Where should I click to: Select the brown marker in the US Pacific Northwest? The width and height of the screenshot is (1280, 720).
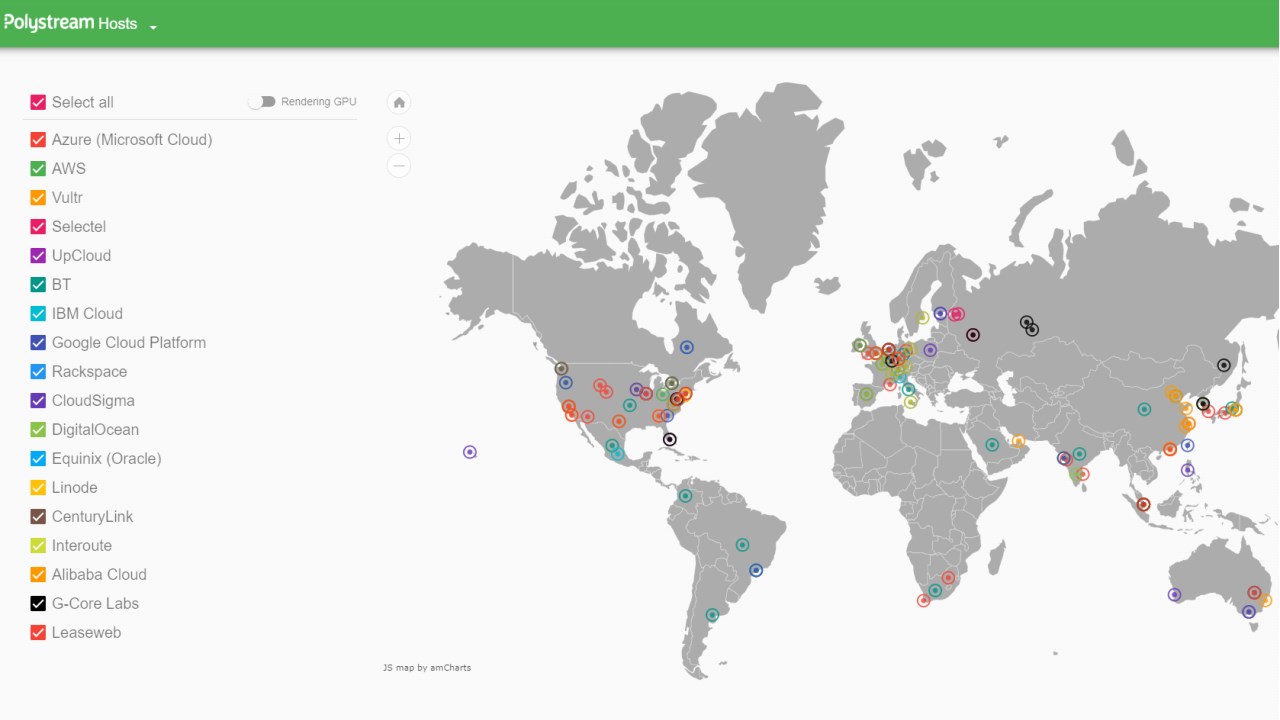561,369
